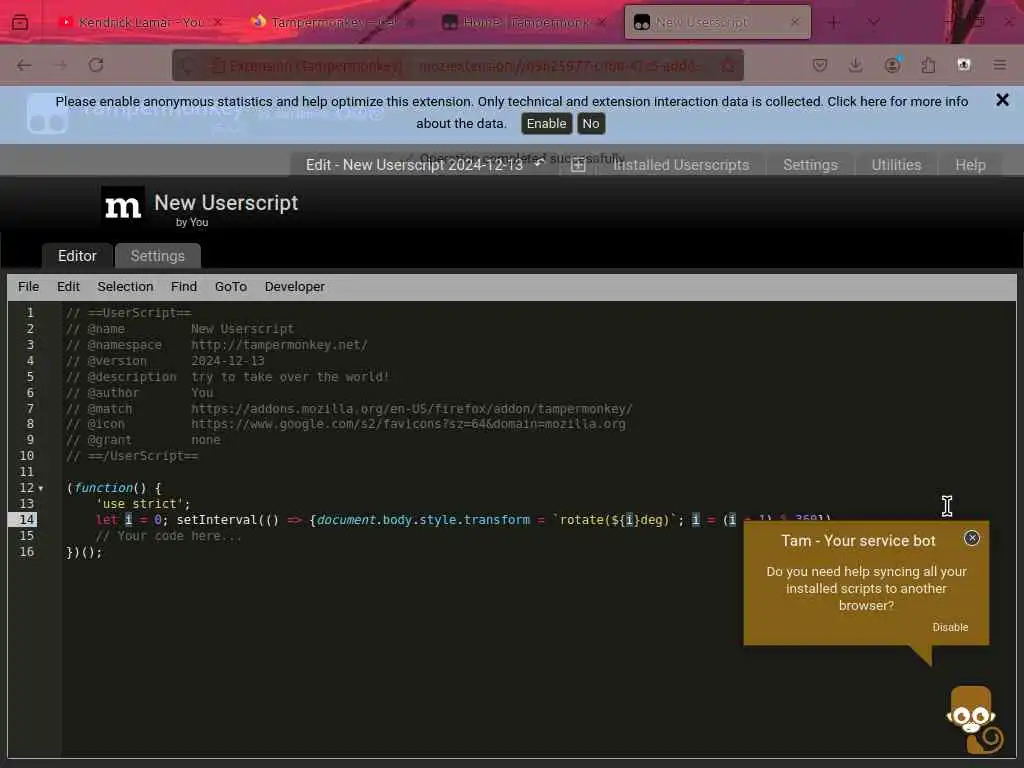Click line number 14 in the gutter
This screenshot has width=1024, height=768.
tap(26, 520)
